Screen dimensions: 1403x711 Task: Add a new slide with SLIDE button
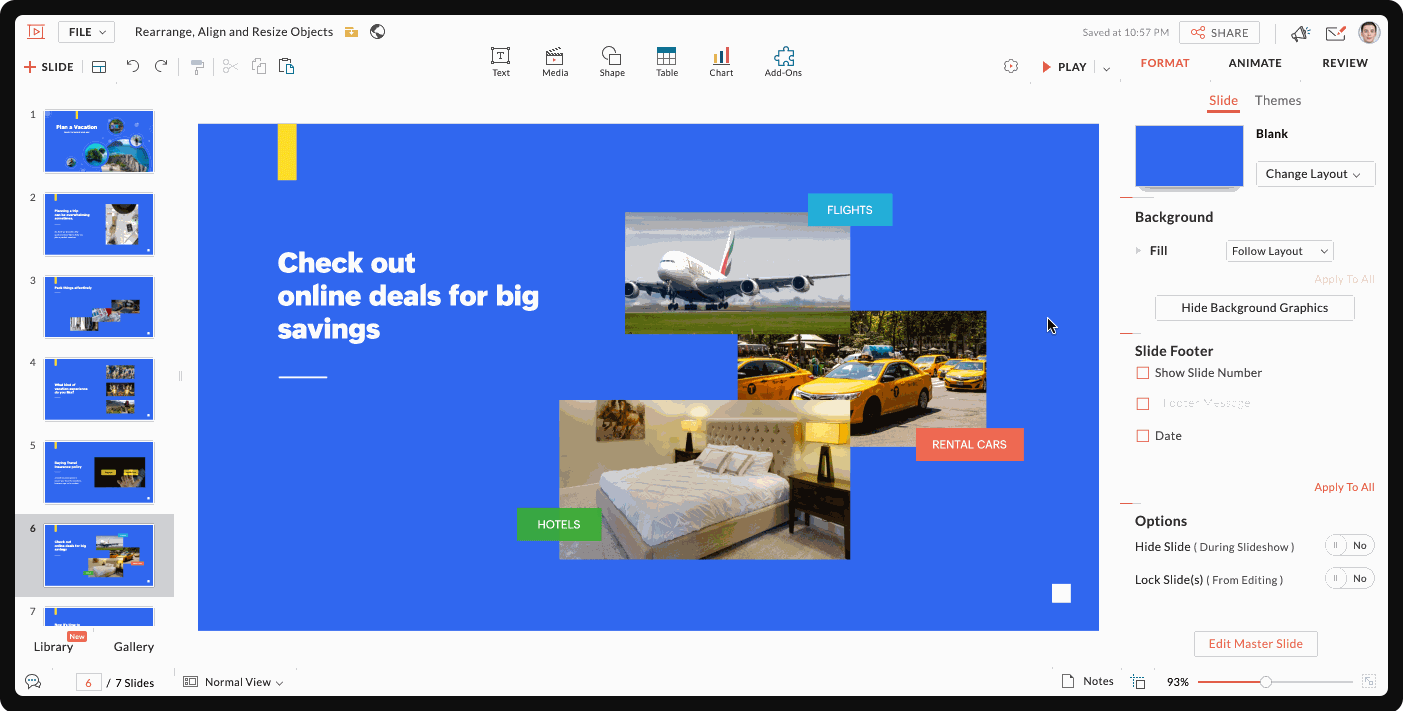coord(49,67)
